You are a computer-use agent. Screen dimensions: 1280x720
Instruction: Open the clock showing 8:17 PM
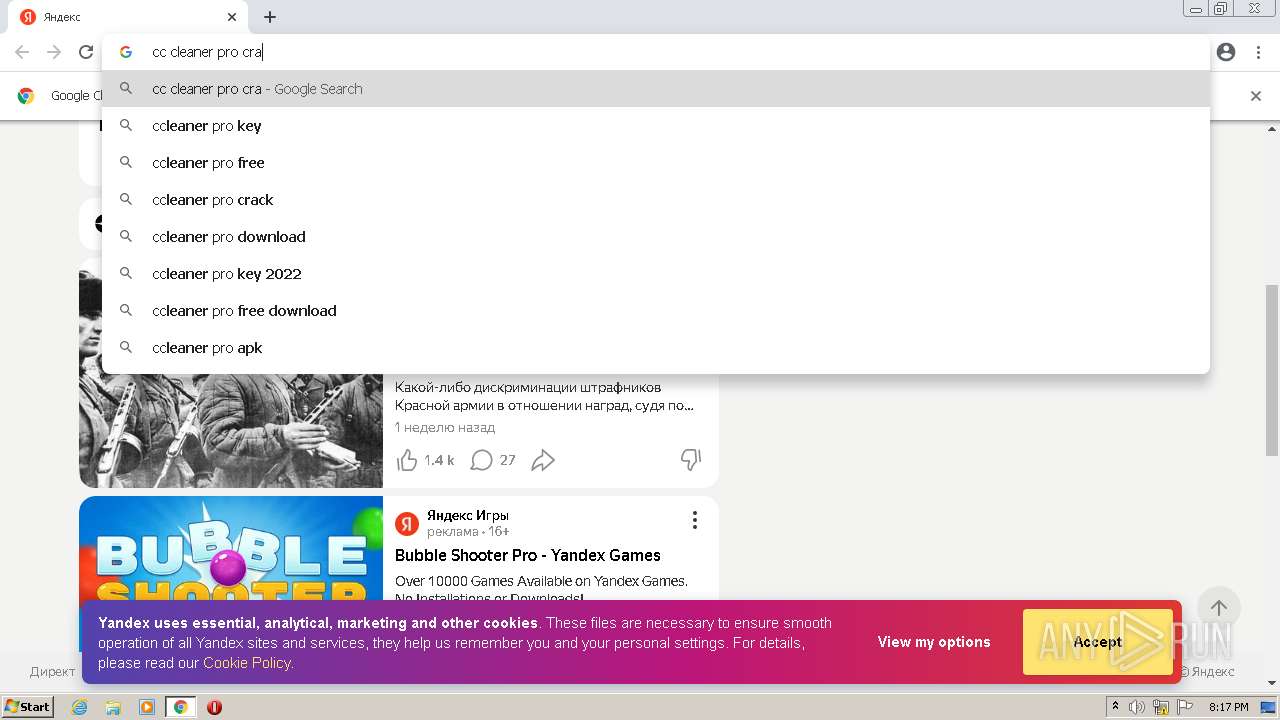coord(1228,707)
